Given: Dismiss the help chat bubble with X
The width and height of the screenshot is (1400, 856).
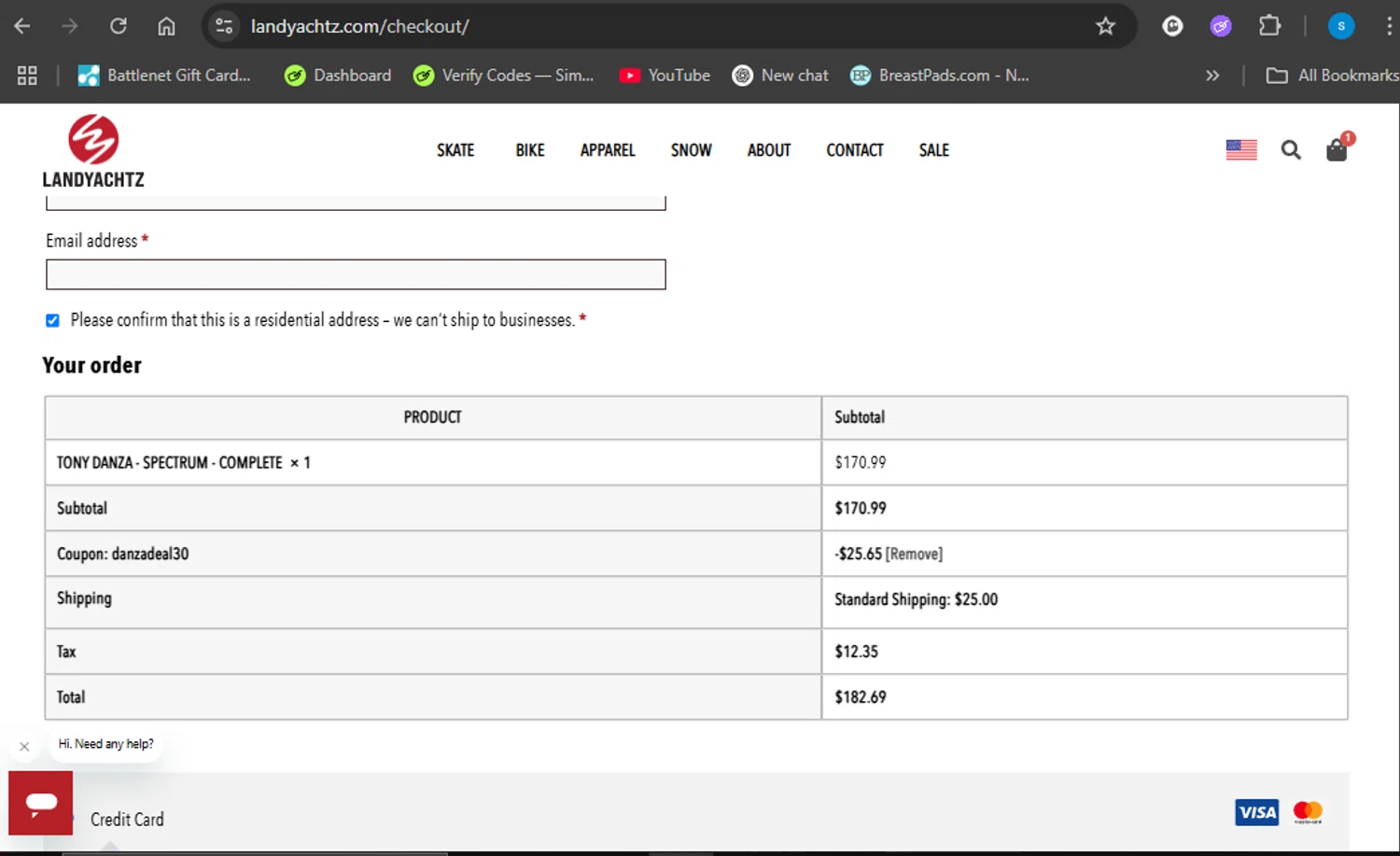Looking at the screenshot, I should coord(24,747).
